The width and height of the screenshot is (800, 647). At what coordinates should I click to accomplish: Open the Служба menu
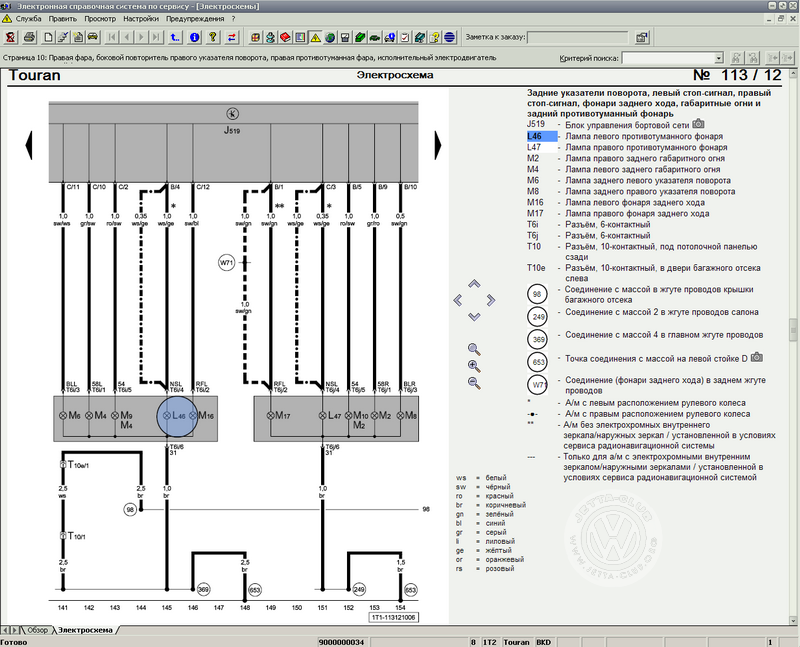pos(29,18)
